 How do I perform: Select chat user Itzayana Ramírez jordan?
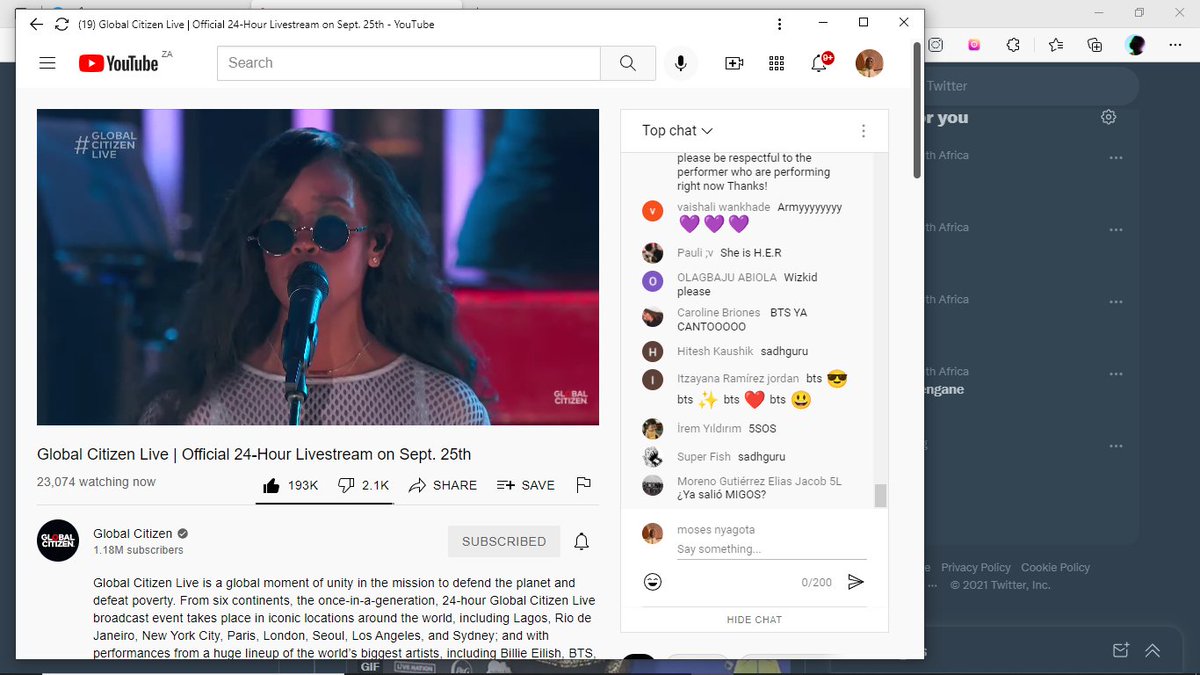738,379
